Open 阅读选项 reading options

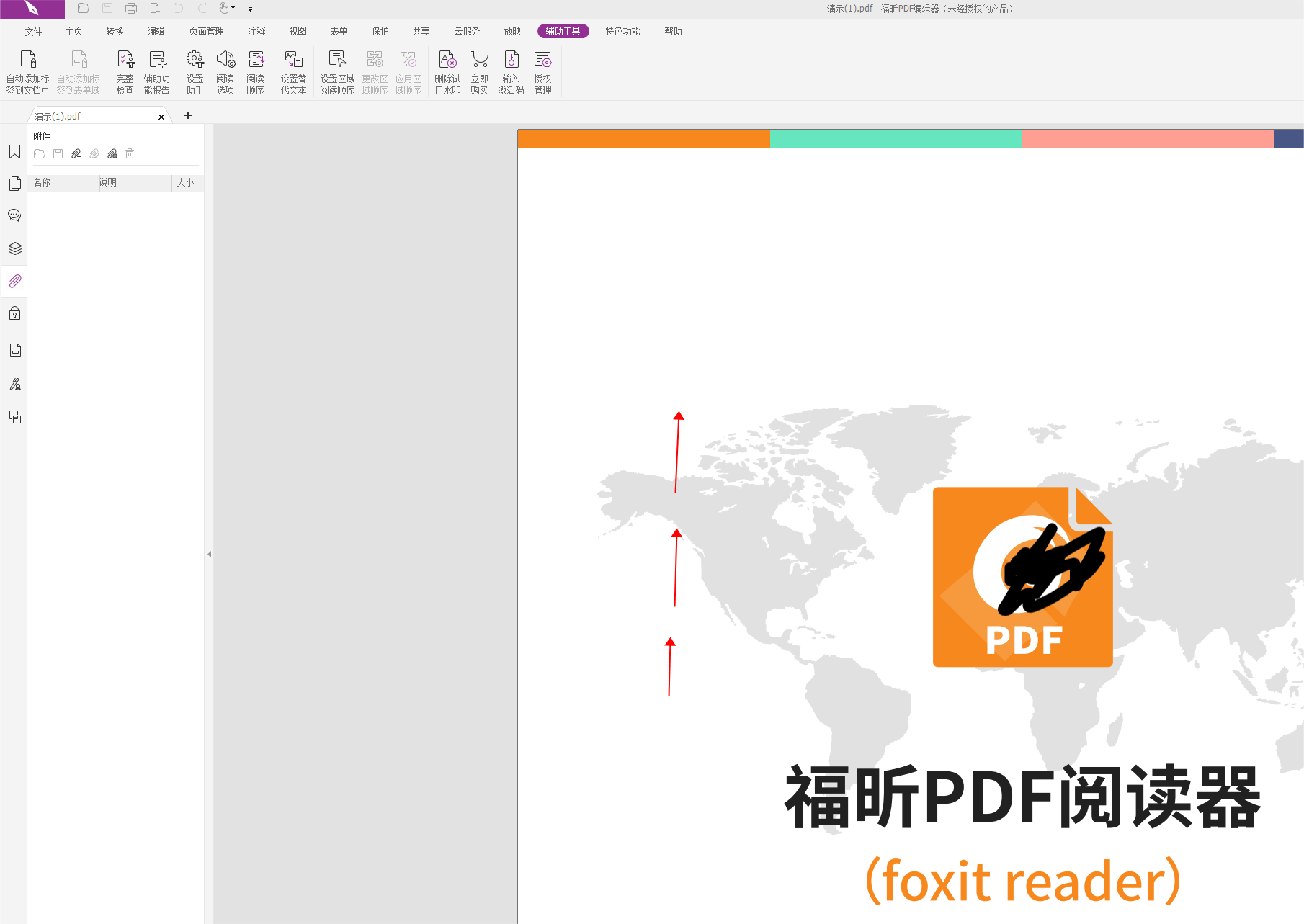(225, 71)
